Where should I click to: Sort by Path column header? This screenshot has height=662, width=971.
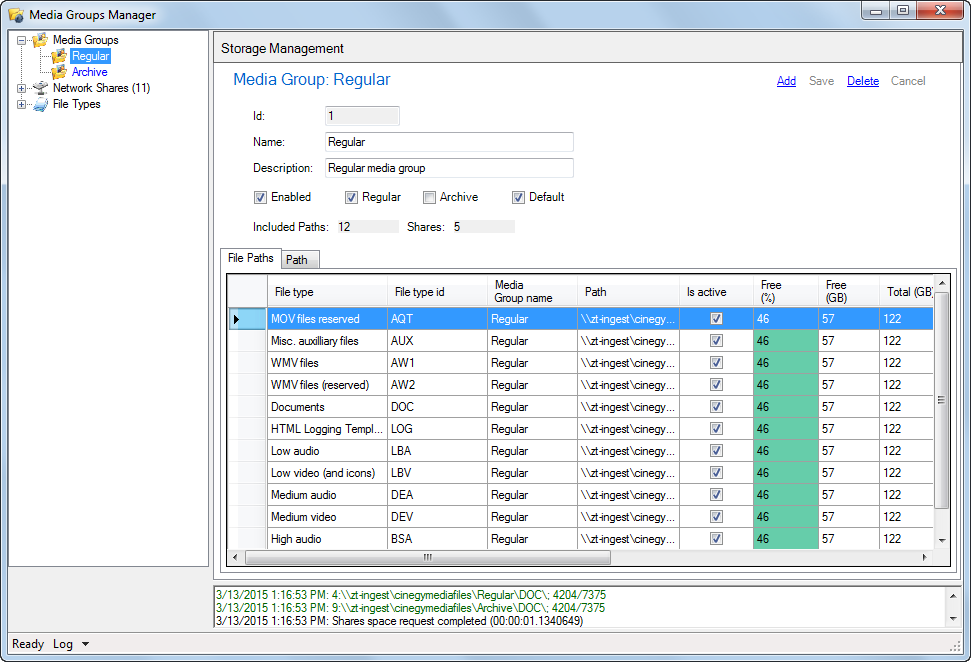(629, 292)
